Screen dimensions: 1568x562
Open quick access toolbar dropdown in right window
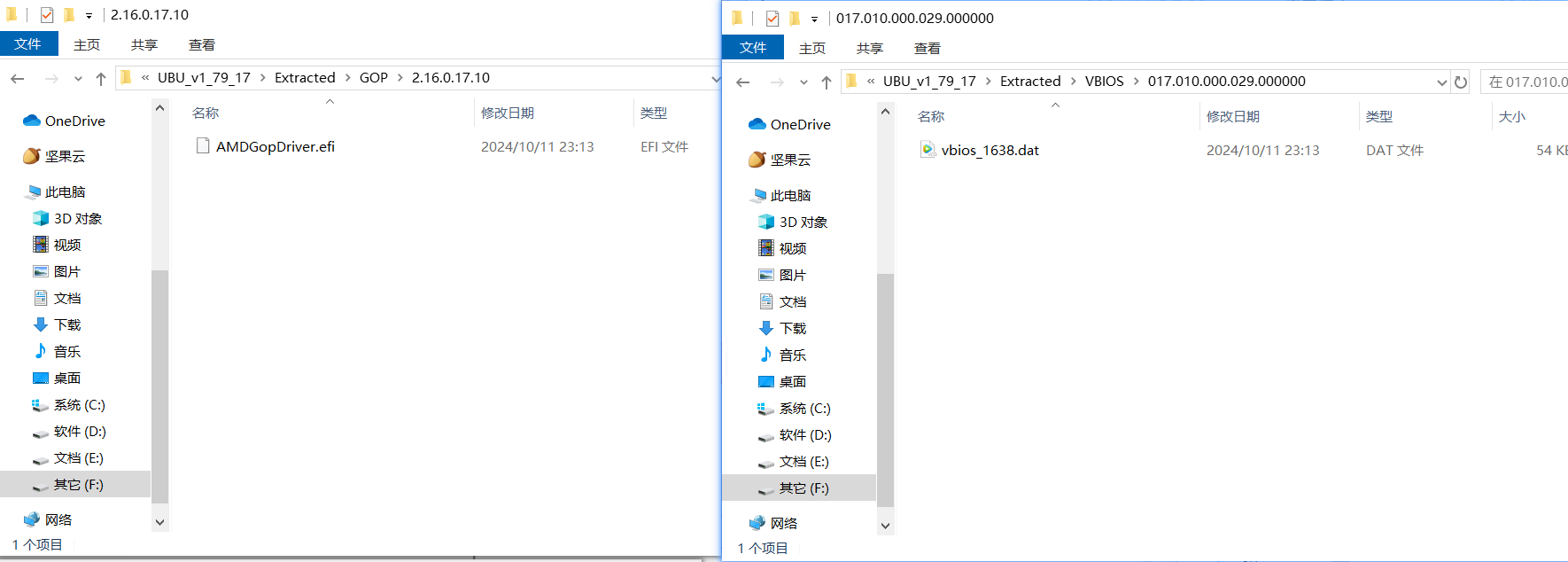814,19
